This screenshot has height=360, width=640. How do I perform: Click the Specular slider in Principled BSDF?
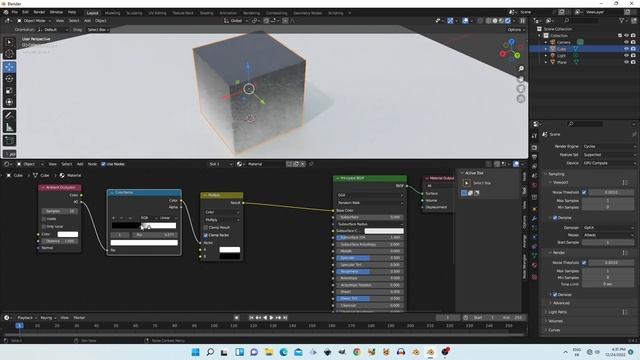(x=370, y=258)
